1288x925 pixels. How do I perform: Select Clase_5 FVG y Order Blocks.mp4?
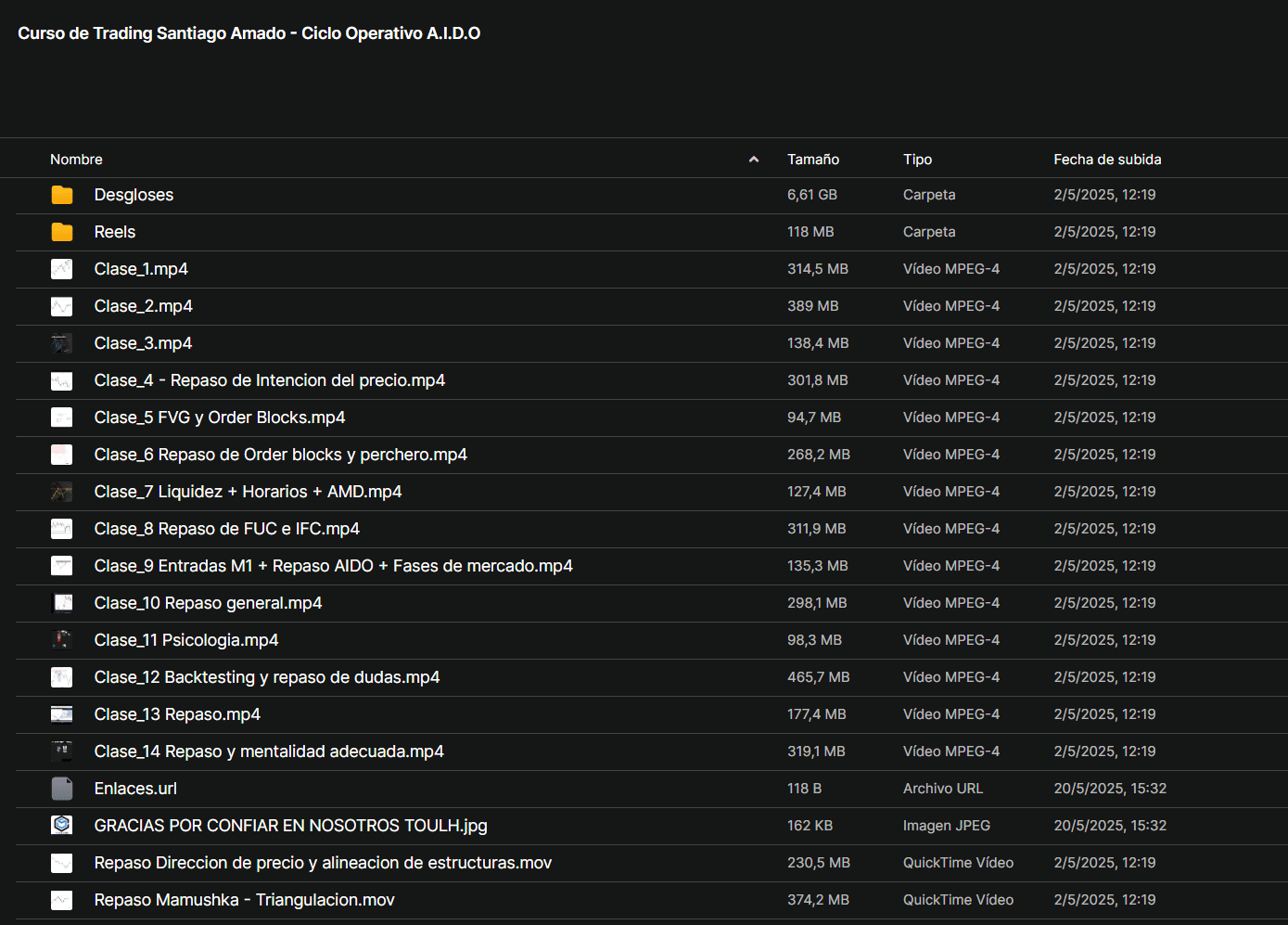[220, 418]
